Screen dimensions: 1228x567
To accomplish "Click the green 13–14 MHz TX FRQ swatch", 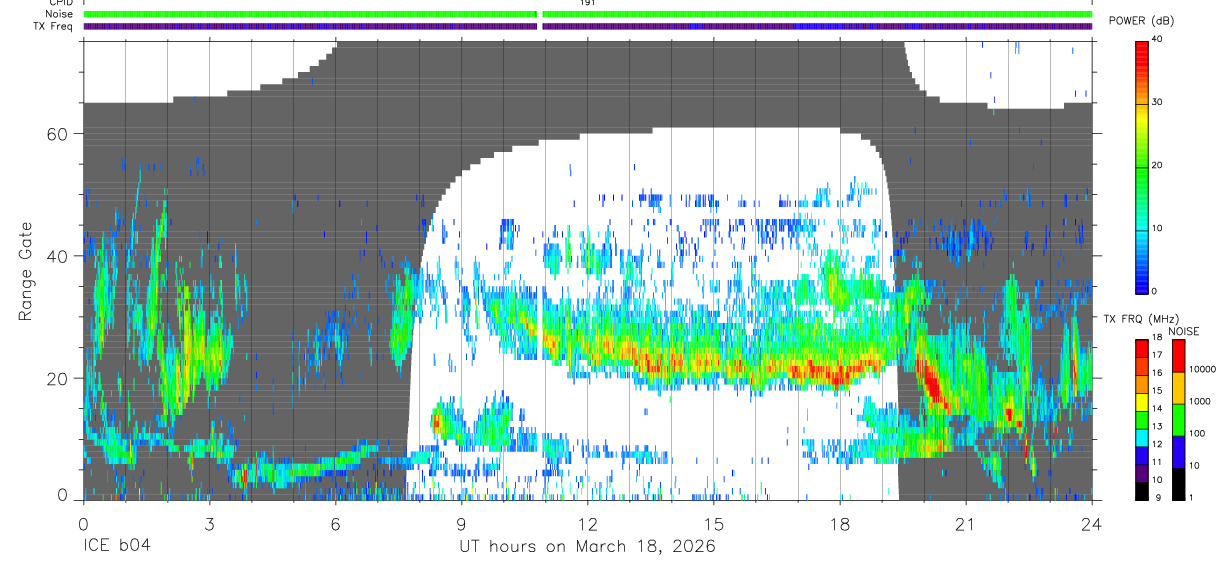I will 1142,420.
